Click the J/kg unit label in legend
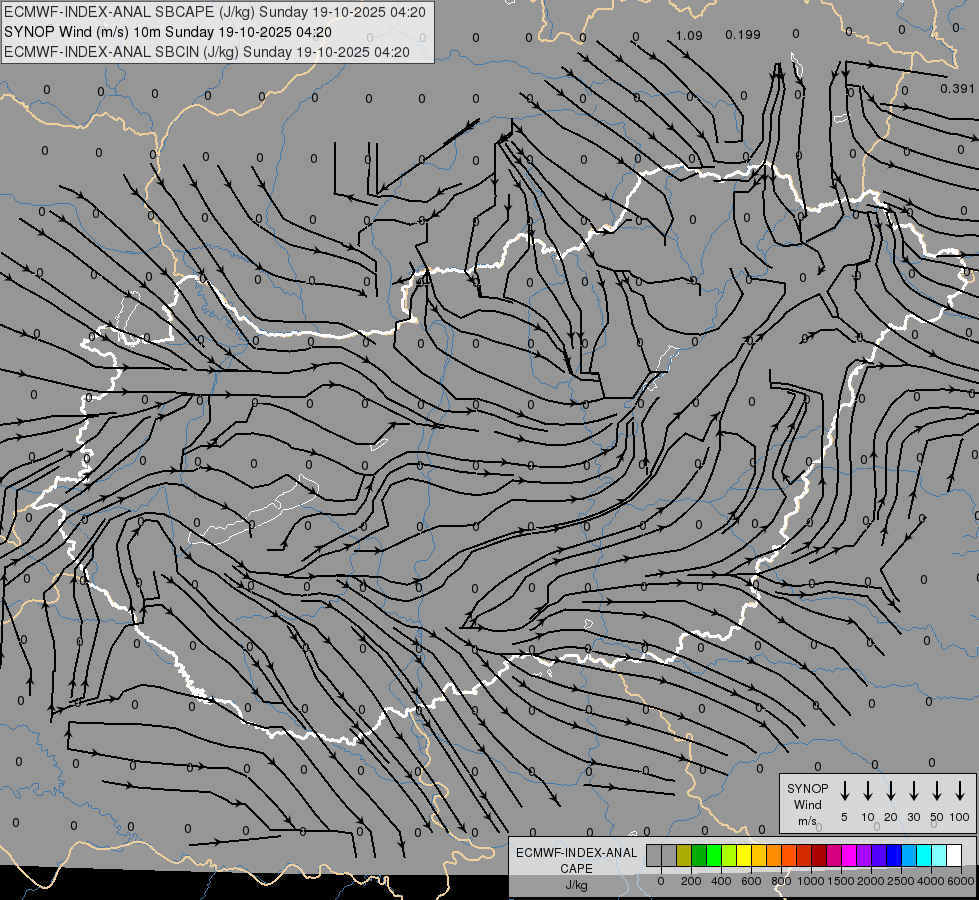This screenshot has height=900, width=979. [x=576, y=885]
